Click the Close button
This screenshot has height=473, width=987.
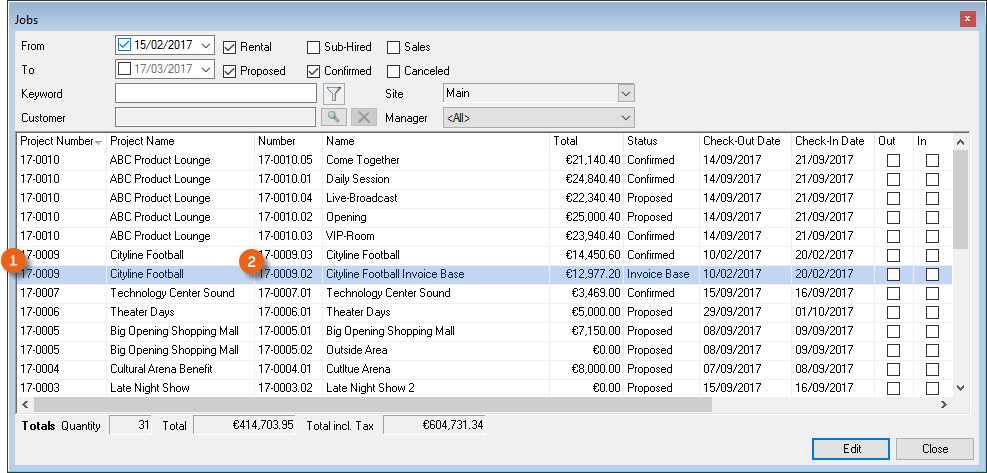[x=935, y=448]
